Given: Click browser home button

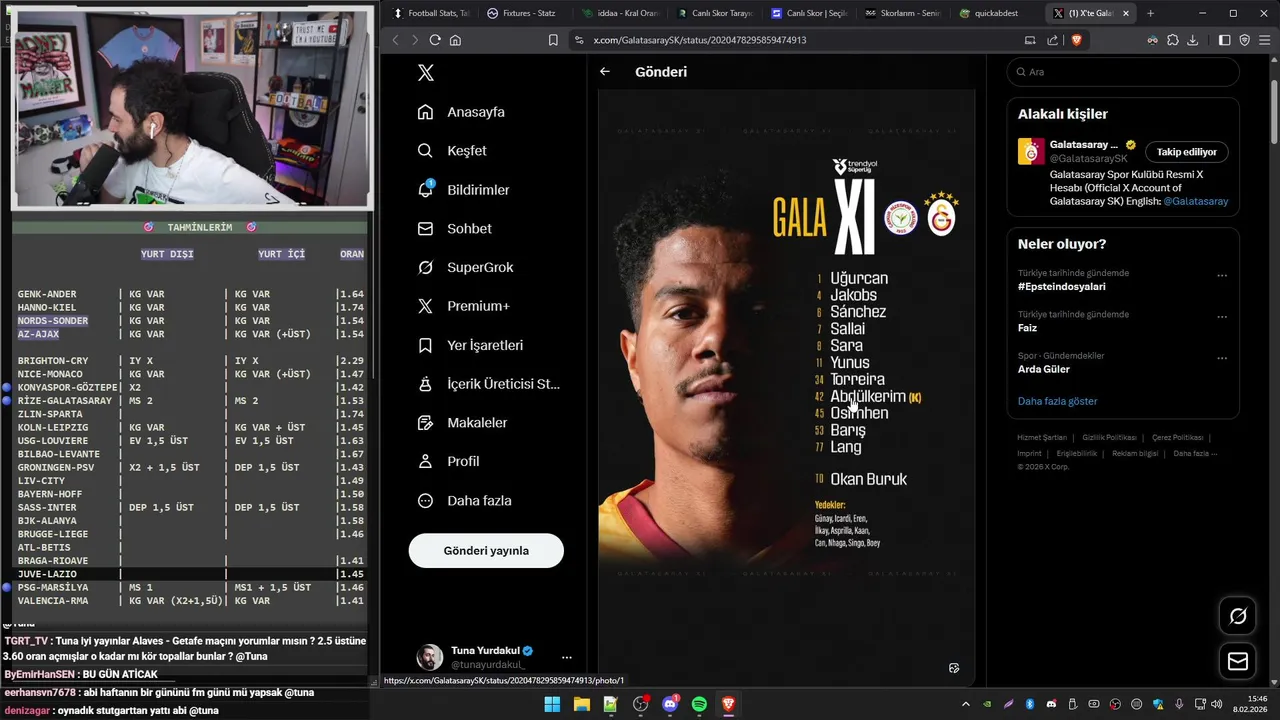Looking at the screenshot, I should 455,40.
